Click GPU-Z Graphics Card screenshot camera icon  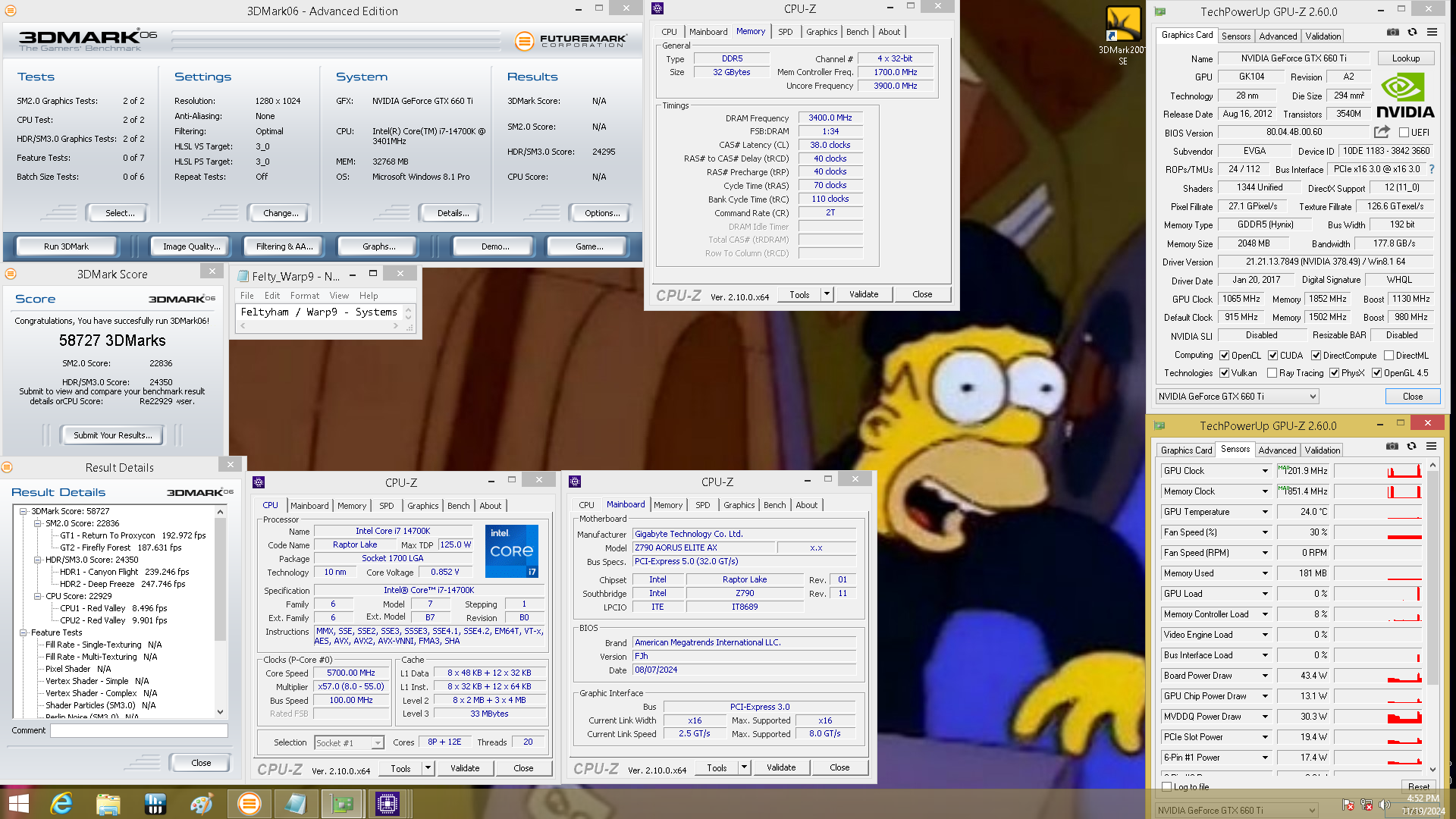(x=1393, y=32)
